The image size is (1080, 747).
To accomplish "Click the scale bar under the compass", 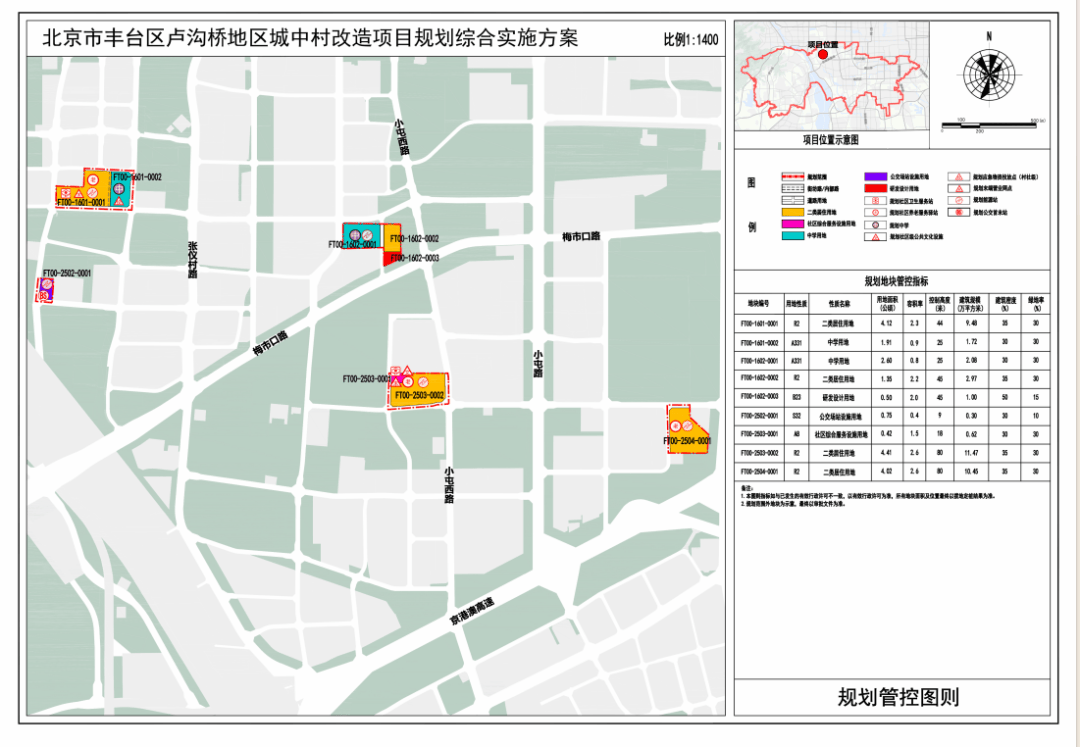I will (988, 125).
